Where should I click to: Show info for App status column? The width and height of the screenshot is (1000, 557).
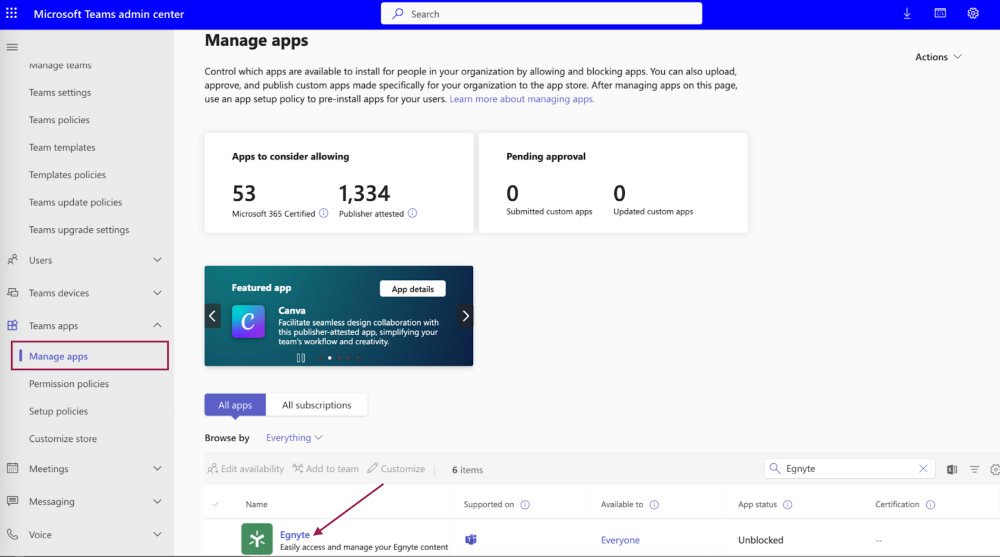[788, 505]
